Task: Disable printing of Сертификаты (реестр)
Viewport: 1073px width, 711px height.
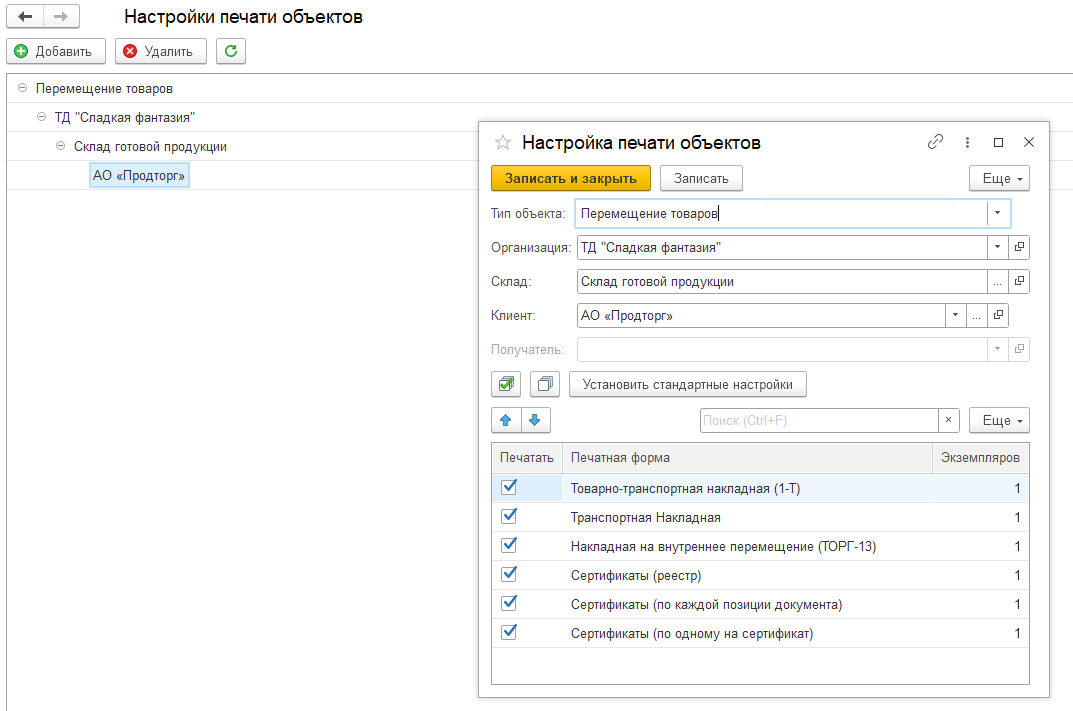Action: (x=509, y=574)
